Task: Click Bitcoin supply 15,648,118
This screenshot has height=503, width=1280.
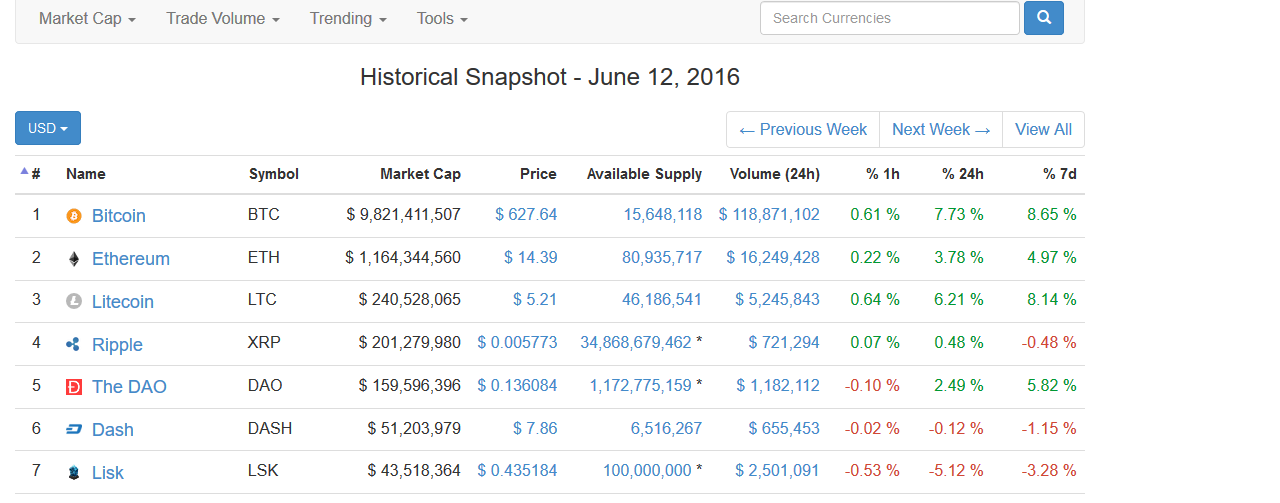Action: [663, 214]
